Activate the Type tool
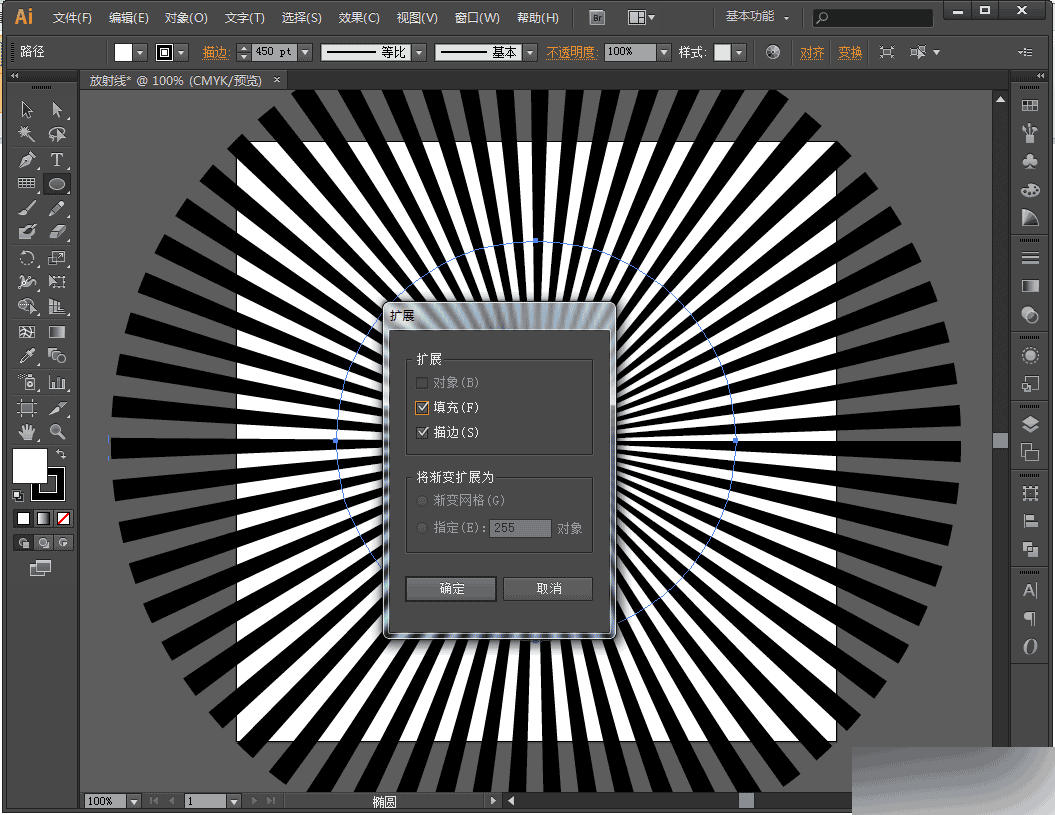1055x815 pixels. click(57, 160)
